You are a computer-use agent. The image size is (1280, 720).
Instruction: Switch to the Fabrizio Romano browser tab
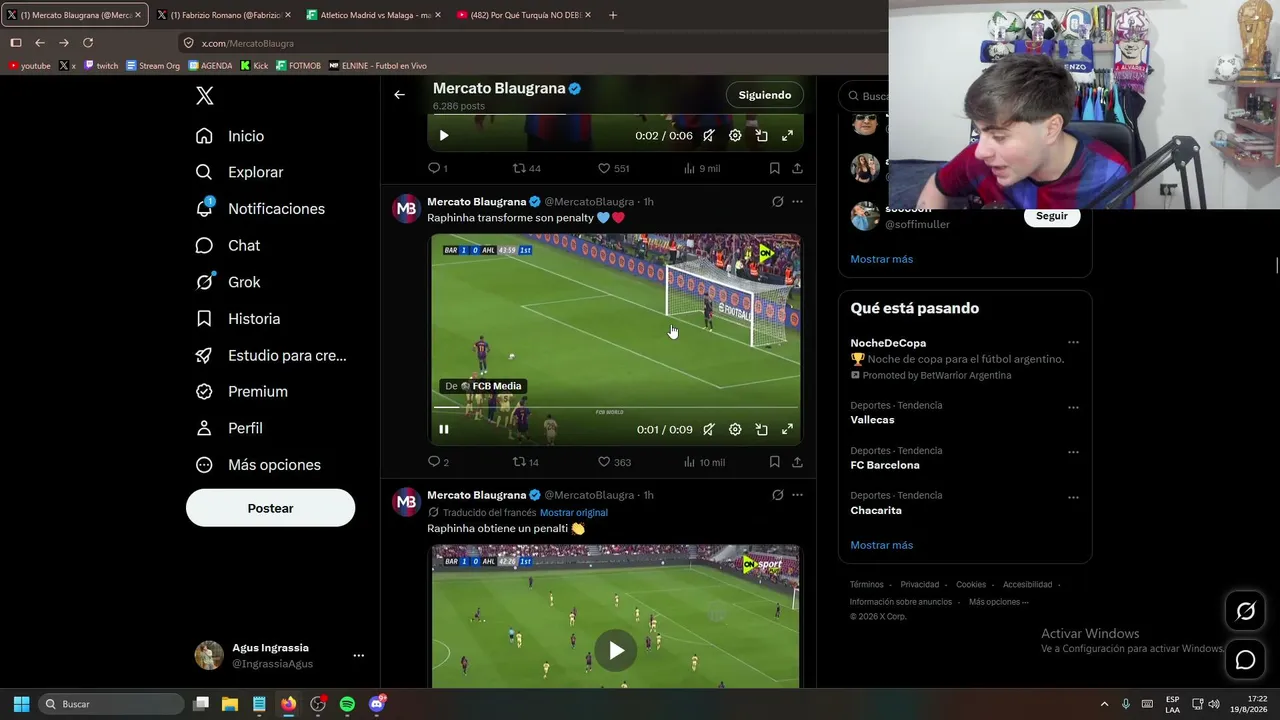pos(224,15)
